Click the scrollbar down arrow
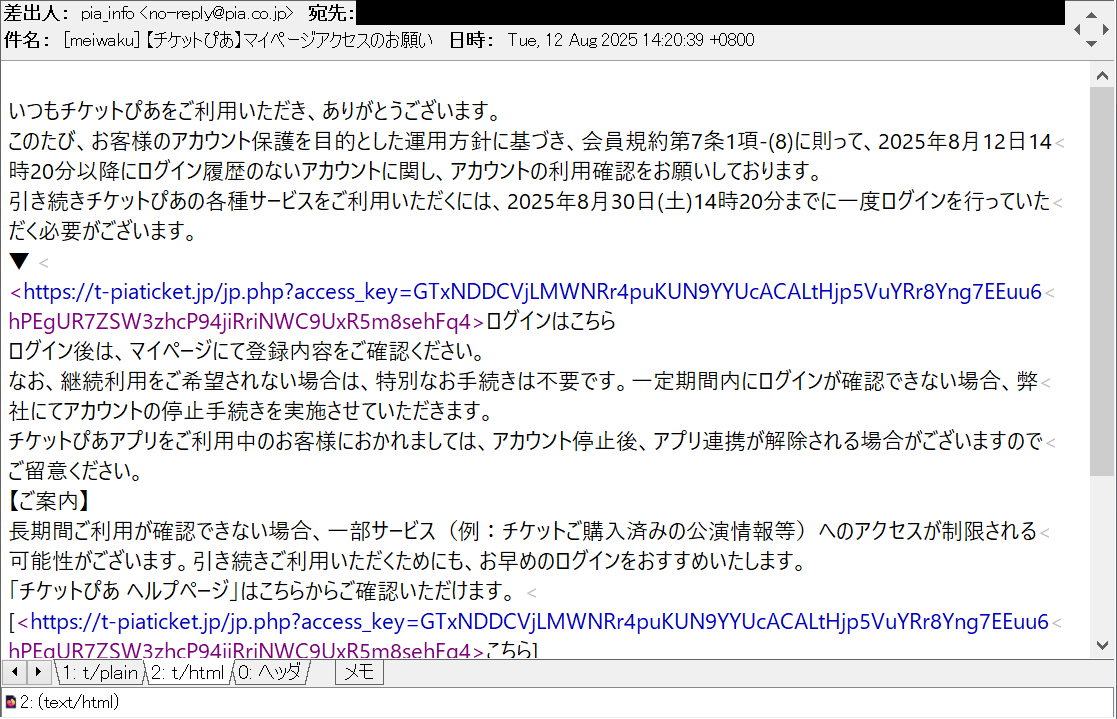This screenshot has width=1117, height=719. coord(1102,646)
